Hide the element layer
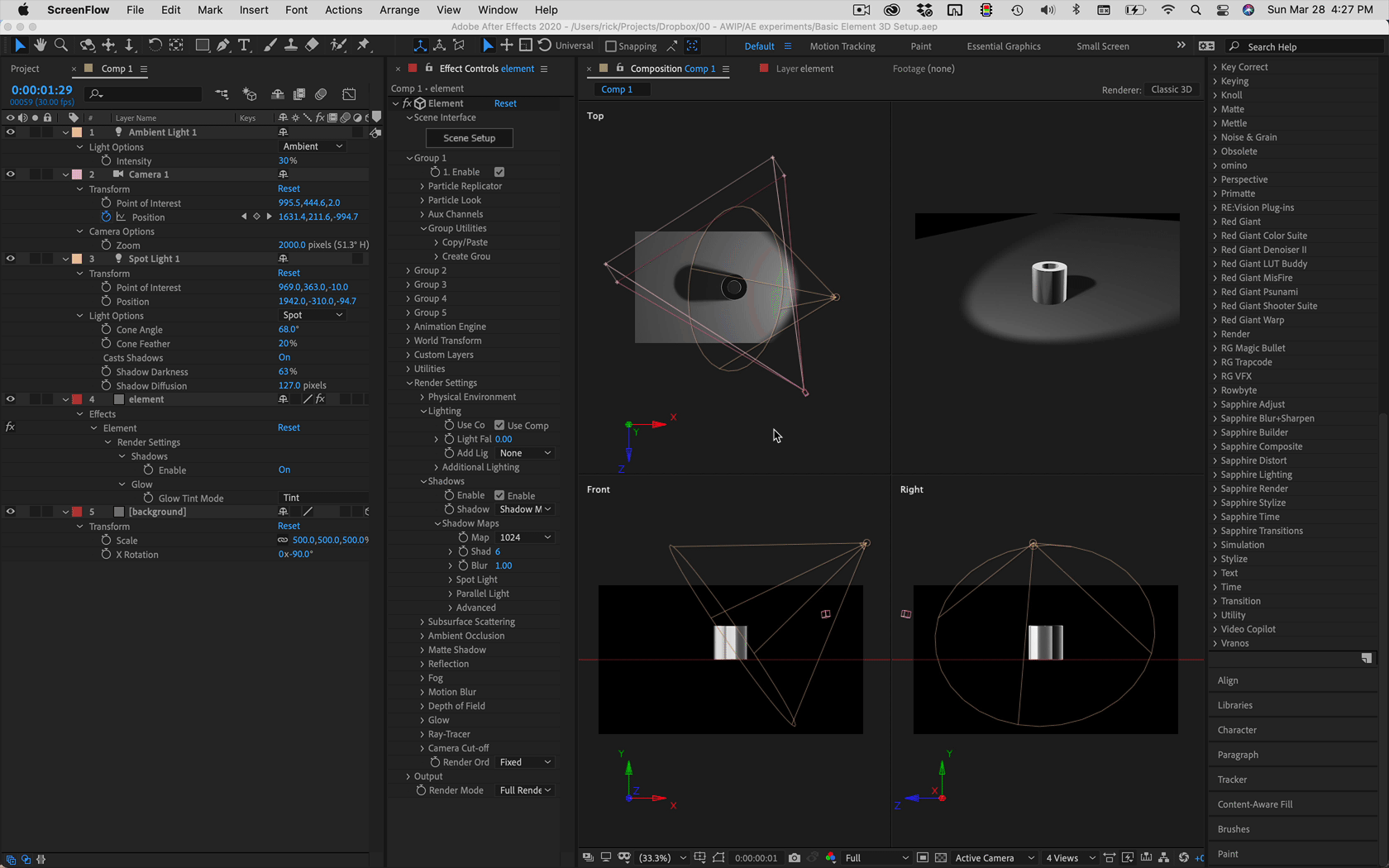The image size is (1389, 868). pyautogui.click(x=11, y=399)
